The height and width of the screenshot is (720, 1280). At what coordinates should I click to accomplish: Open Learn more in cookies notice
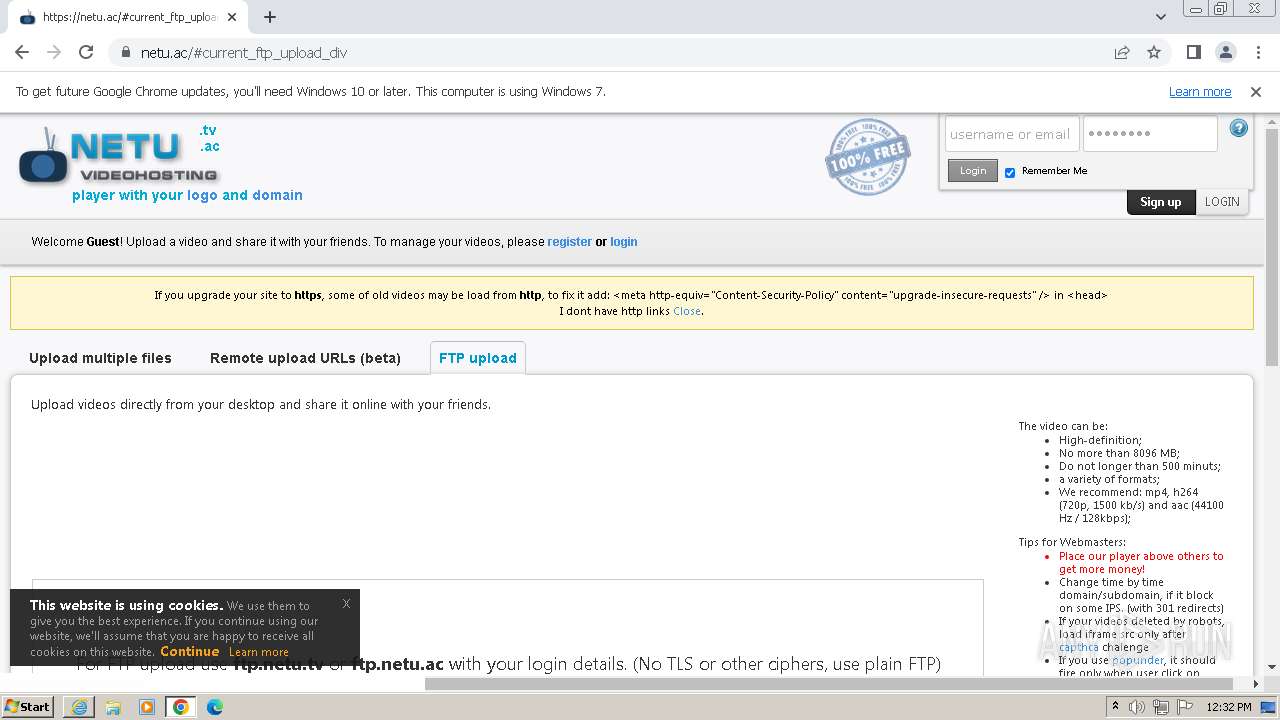[259, 652]
